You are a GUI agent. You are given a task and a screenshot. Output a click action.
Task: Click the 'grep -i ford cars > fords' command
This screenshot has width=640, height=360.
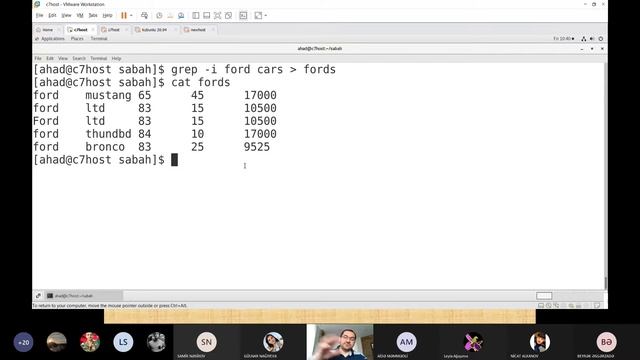(x=253, y=69)
